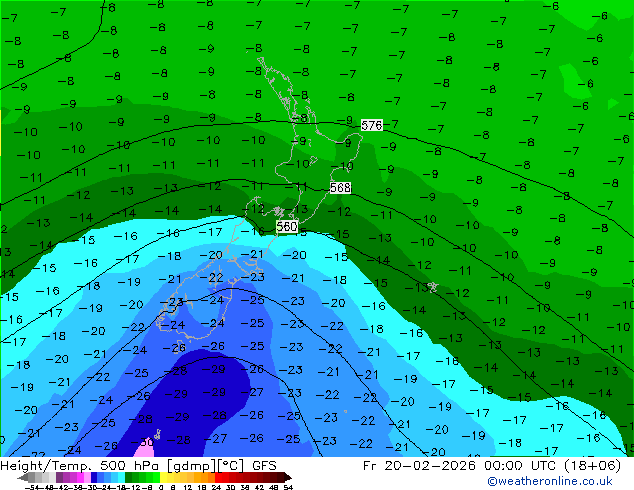The image size is (634, 490).
Task: Click the dark brown right arrow of color scale
Action: pos(287,477)
